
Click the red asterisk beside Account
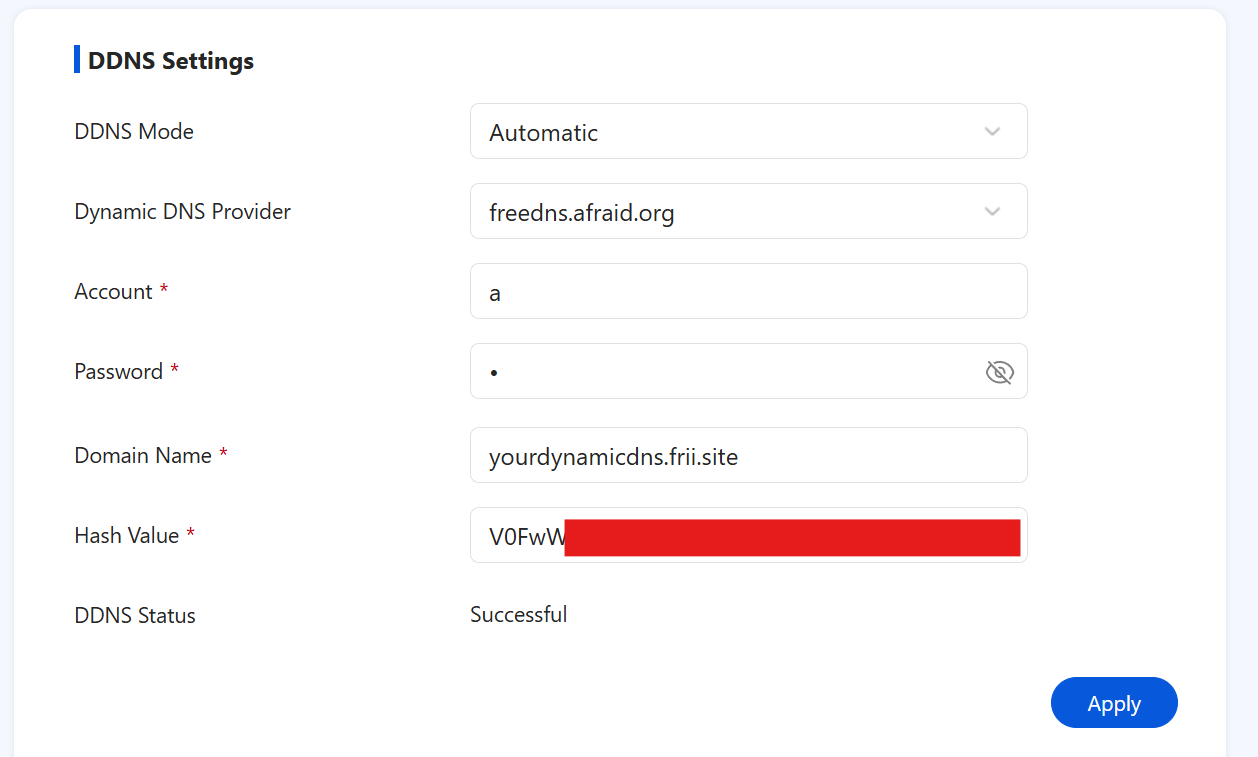click(165, 289)
